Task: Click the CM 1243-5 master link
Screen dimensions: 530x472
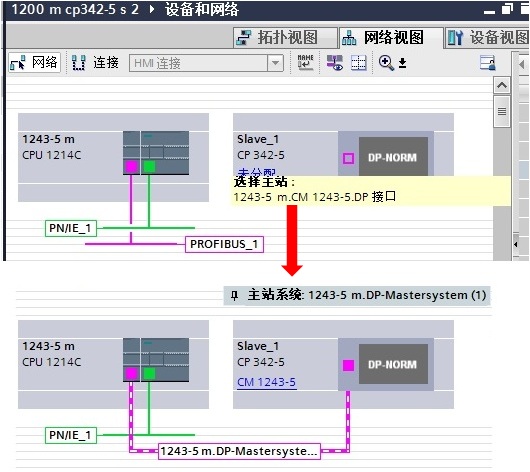Action: [x=266, y=382]
